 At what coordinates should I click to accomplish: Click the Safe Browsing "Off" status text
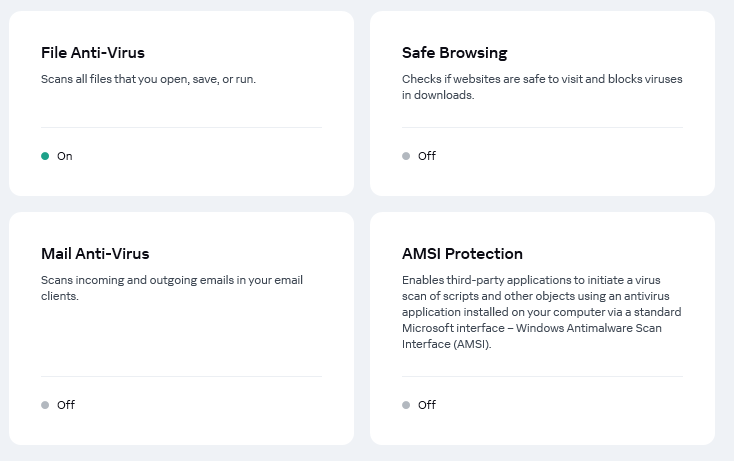(427, 156)
